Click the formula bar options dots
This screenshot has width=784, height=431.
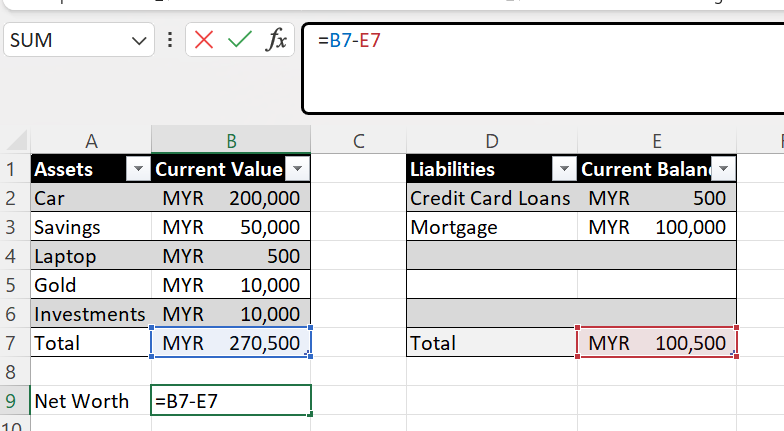pos(170,41)
